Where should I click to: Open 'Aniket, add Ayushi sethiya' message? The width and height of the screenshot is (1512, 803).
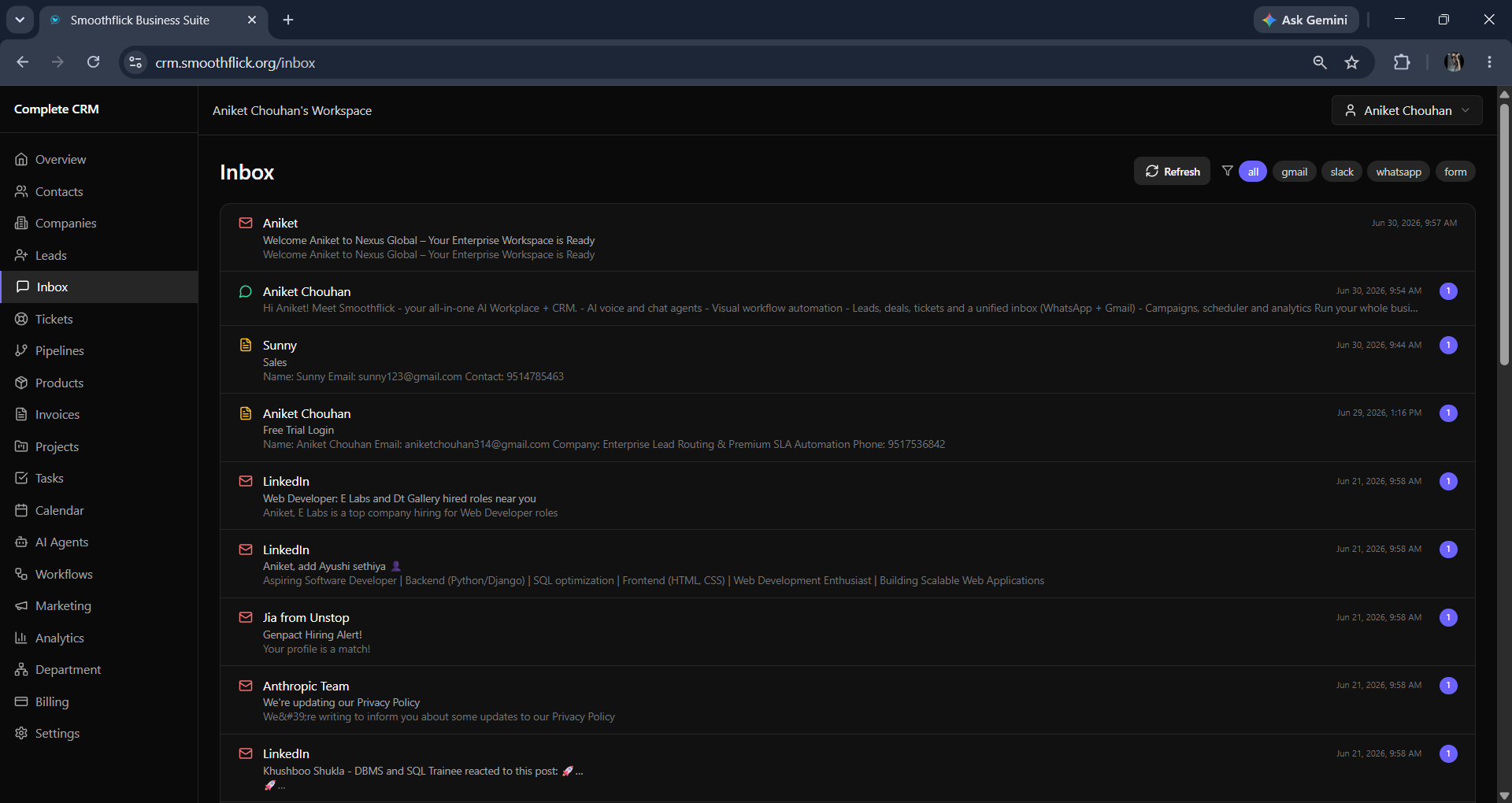[847, 564]
